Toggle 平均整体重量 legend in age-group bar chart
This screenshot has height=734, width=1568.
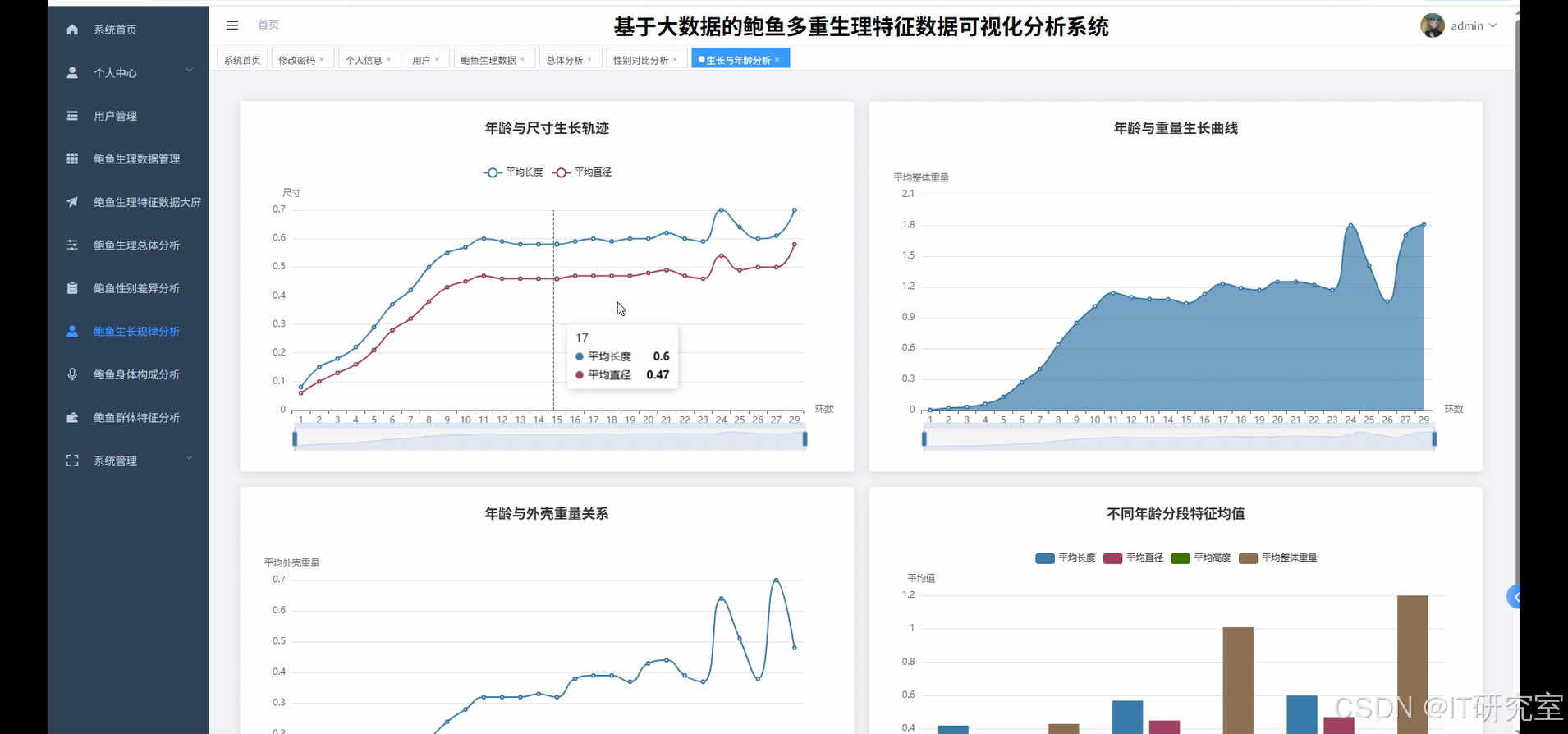pyautogui.click(x=1278, y=558)
